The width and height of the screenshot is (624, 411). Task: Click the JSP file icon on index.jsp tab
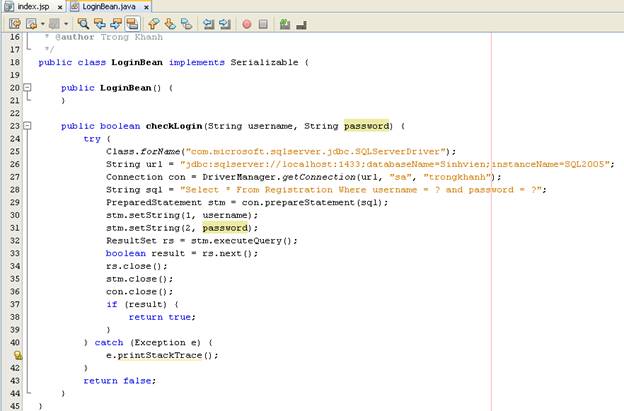pyautogui.click(x=9, y=6)
